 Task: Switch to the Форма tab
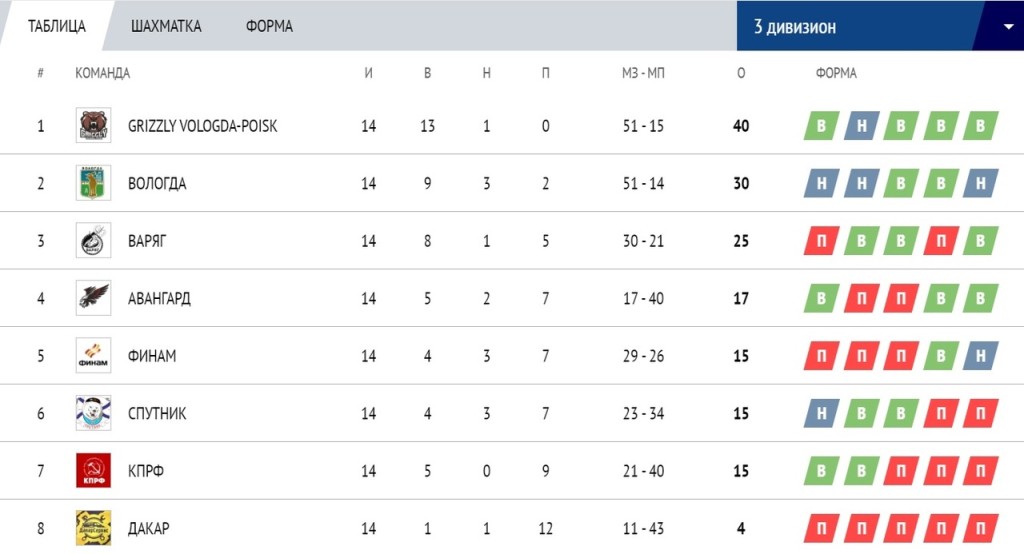click(x=269, y=26)
